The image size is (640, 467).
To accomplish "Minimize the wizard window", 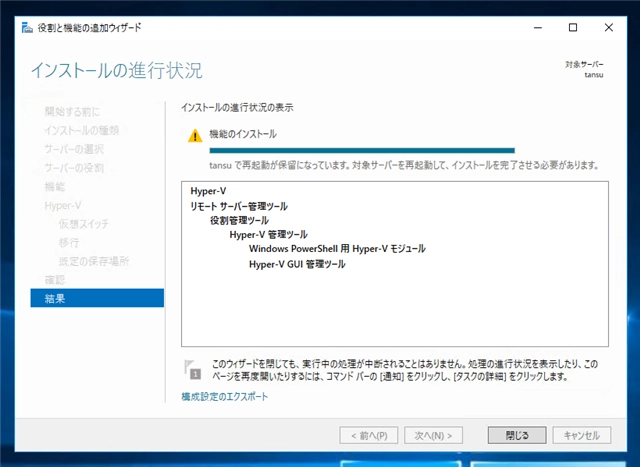I will [x=538, y=28].
